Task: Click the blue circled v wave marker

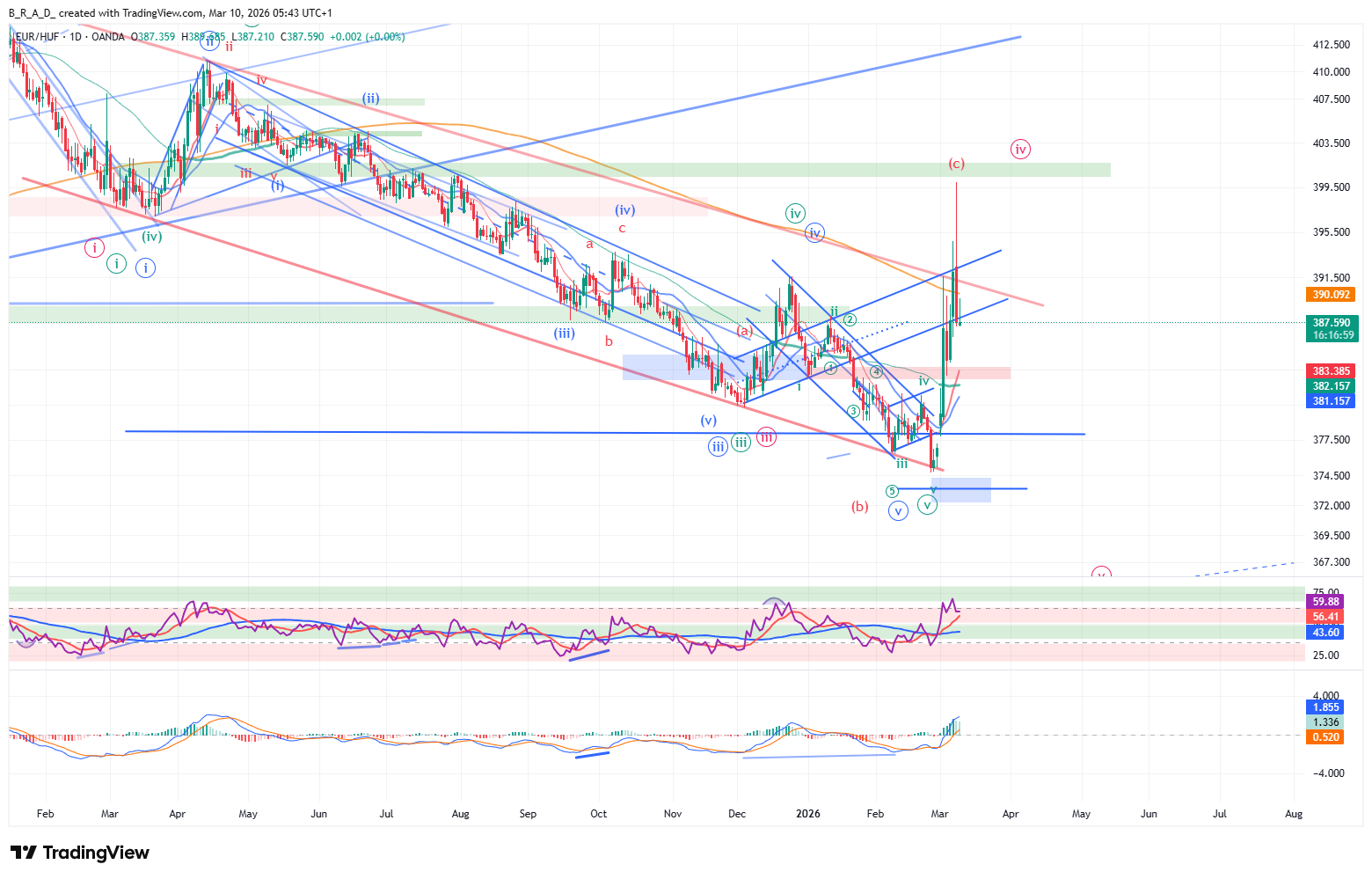Action: 898,511
